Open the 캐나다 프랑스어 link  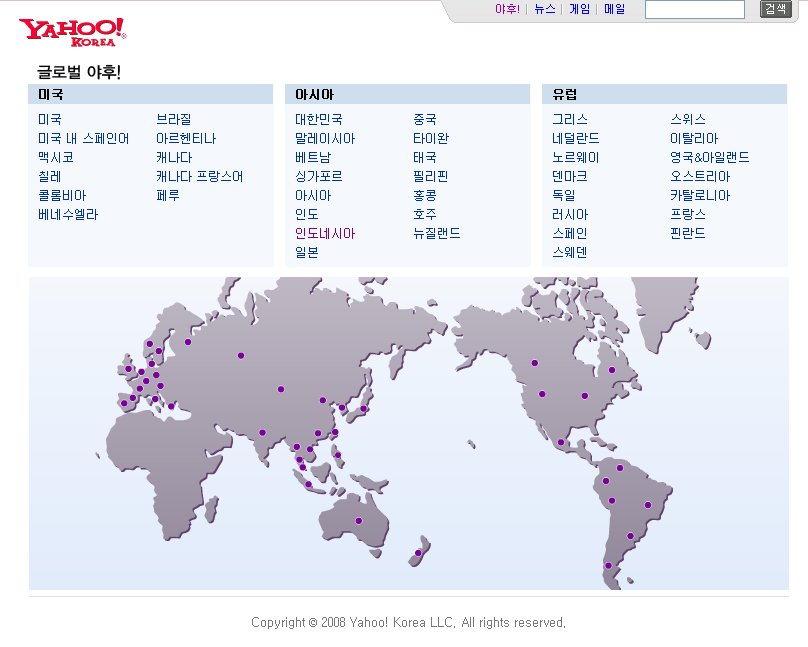pos(199,177)
